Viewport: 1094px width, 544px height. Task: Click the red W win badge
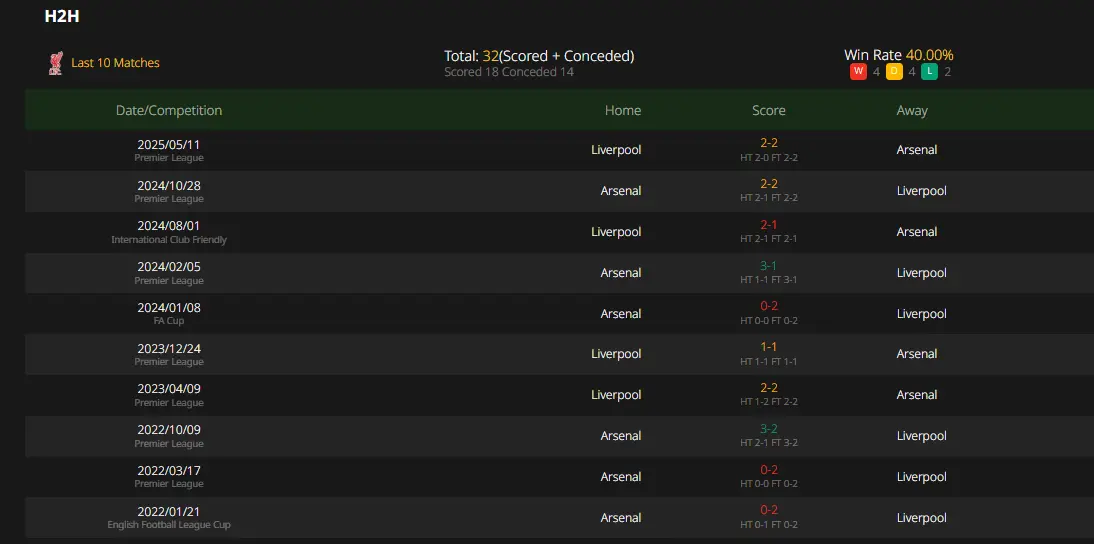pos(858,71)
